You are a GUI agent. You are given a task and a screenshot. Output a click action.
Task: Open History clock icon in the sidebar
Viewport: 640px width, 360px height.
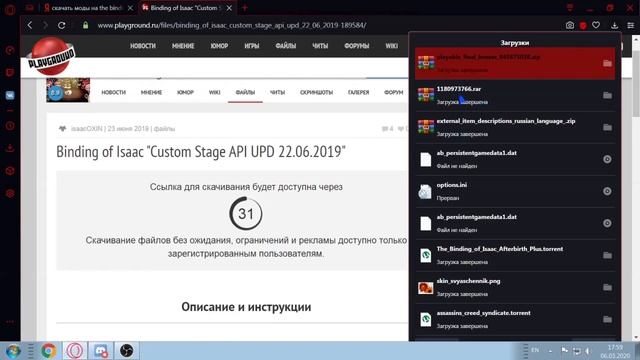coord(10,126)
